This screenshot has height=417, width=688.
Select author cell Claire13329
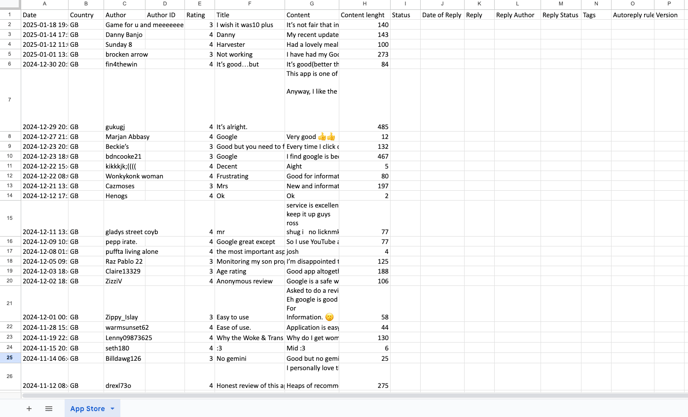click(124, 271)
